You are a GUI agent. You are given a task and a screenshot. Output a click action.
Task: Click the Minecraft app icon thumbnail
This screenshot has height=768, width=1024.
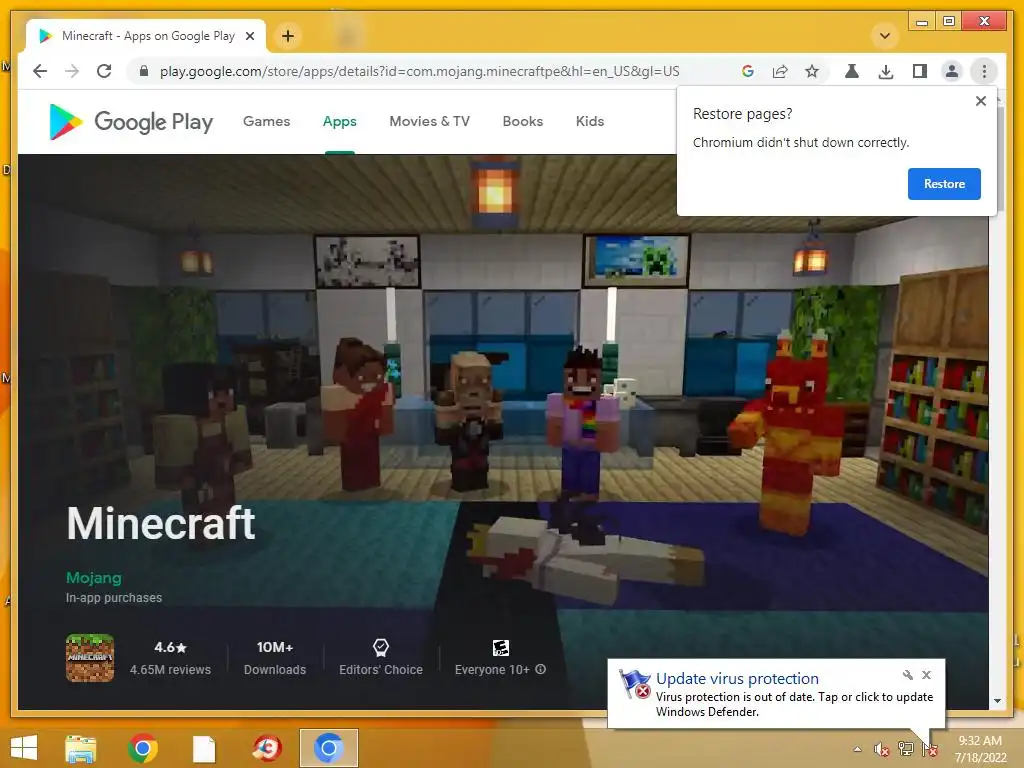pyautogui.click(x=90, y=658)
